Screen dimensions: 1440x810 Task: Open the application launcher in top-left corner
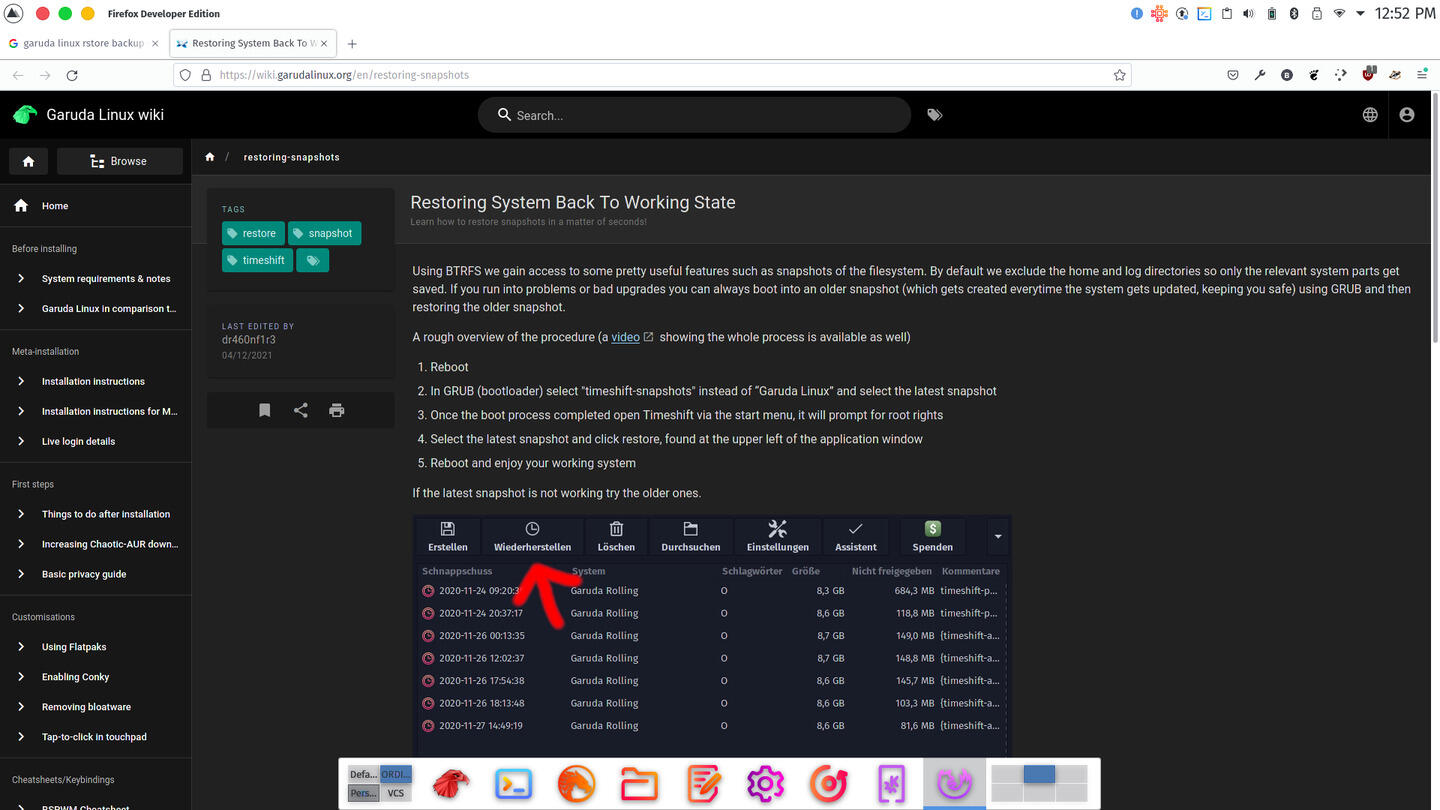coord(14,14)
